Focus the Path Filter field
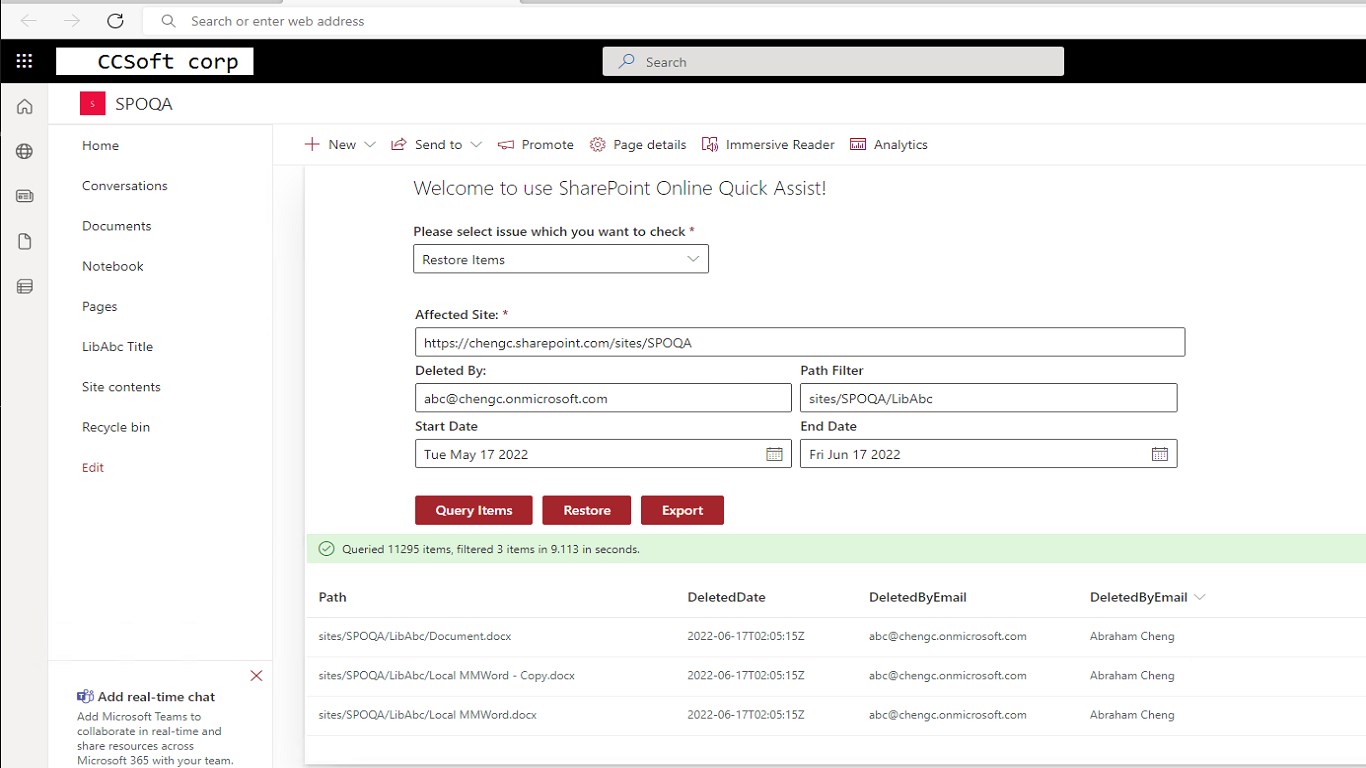The height and width of the screenshot is (768, 1366). point(989,398)
